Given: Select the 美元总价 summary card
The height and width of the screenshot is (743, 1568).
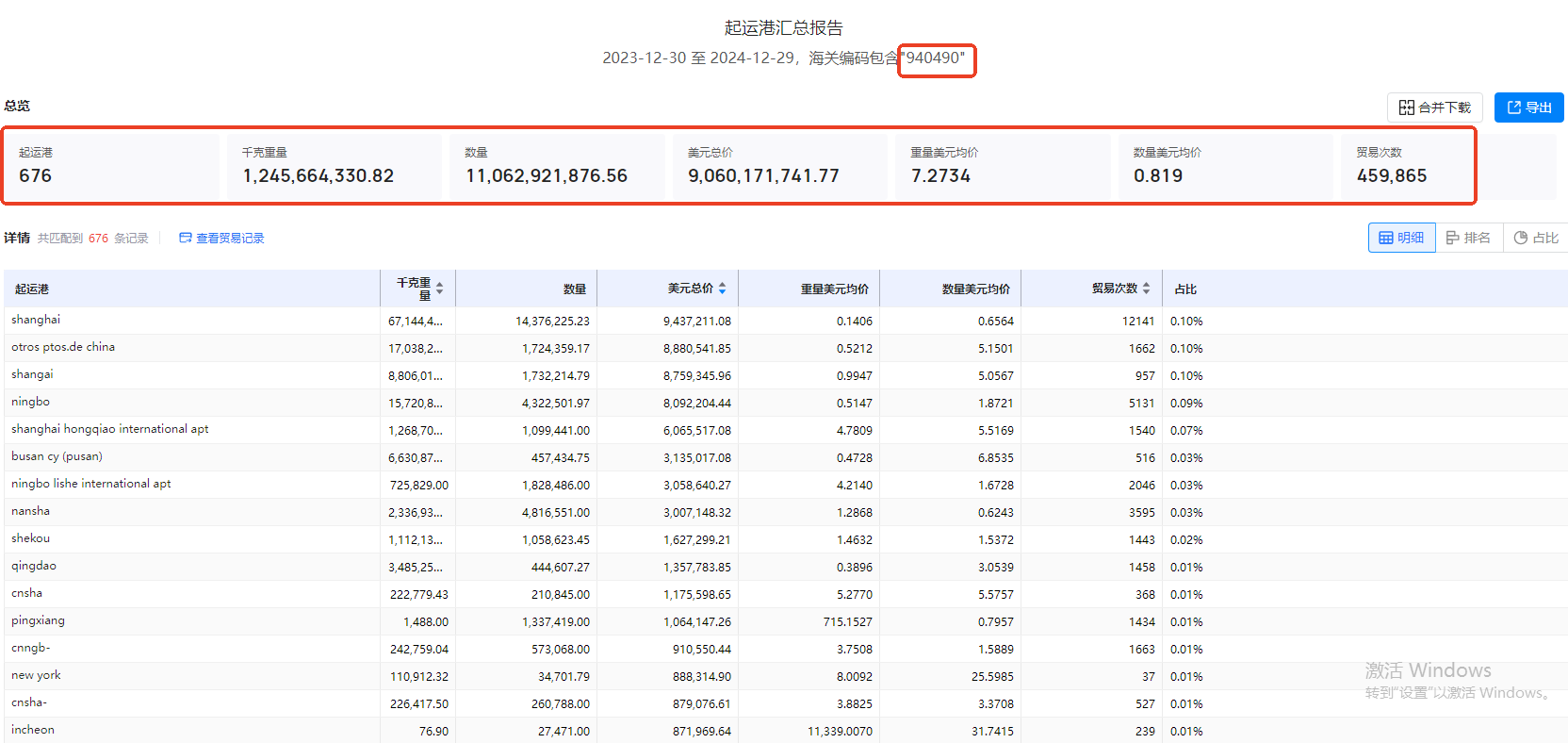Looking at the screenshot, I should point(779,166).
